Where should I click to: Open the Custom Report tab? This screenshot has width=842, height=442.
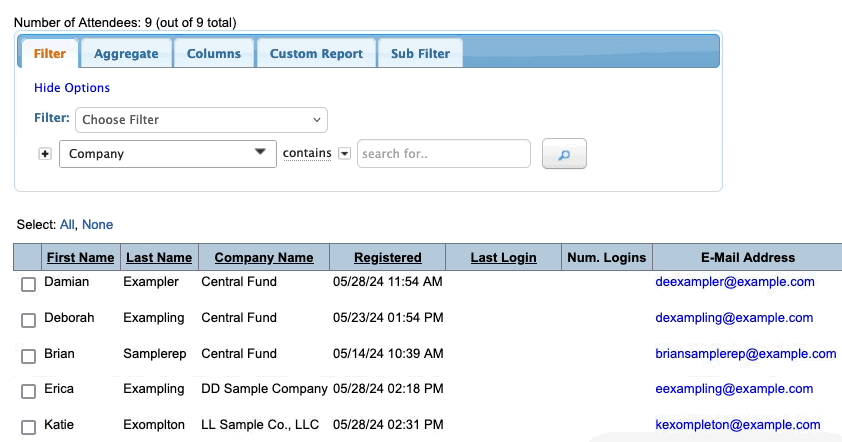click(316, 54)
